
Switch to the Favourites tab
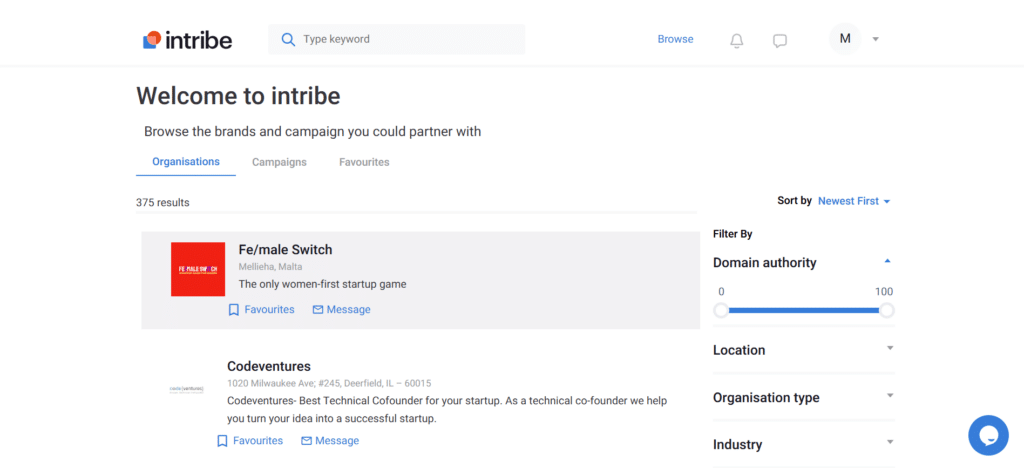(364, 163)
